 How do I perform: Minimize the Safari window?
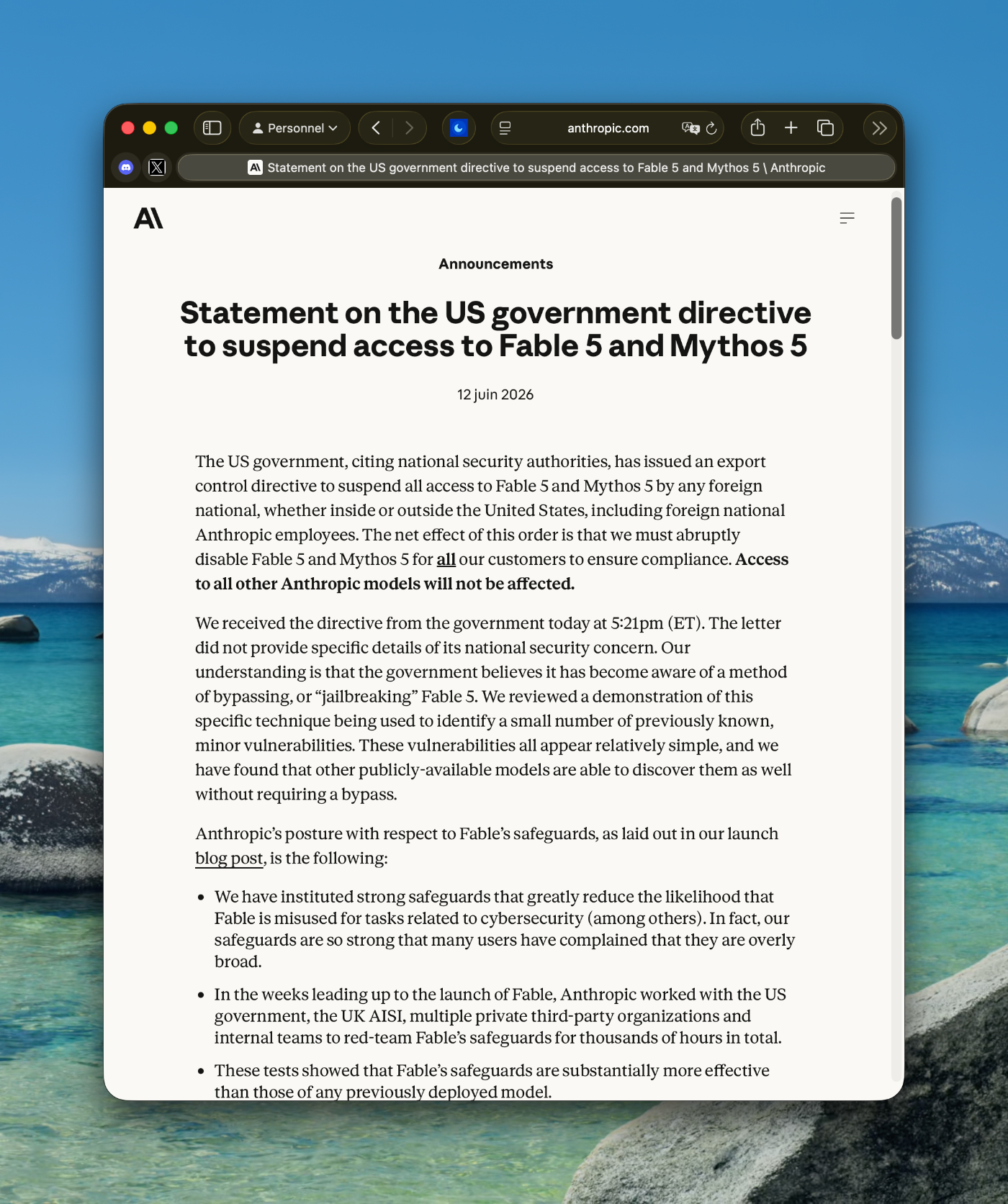click(x=150, y=128)
